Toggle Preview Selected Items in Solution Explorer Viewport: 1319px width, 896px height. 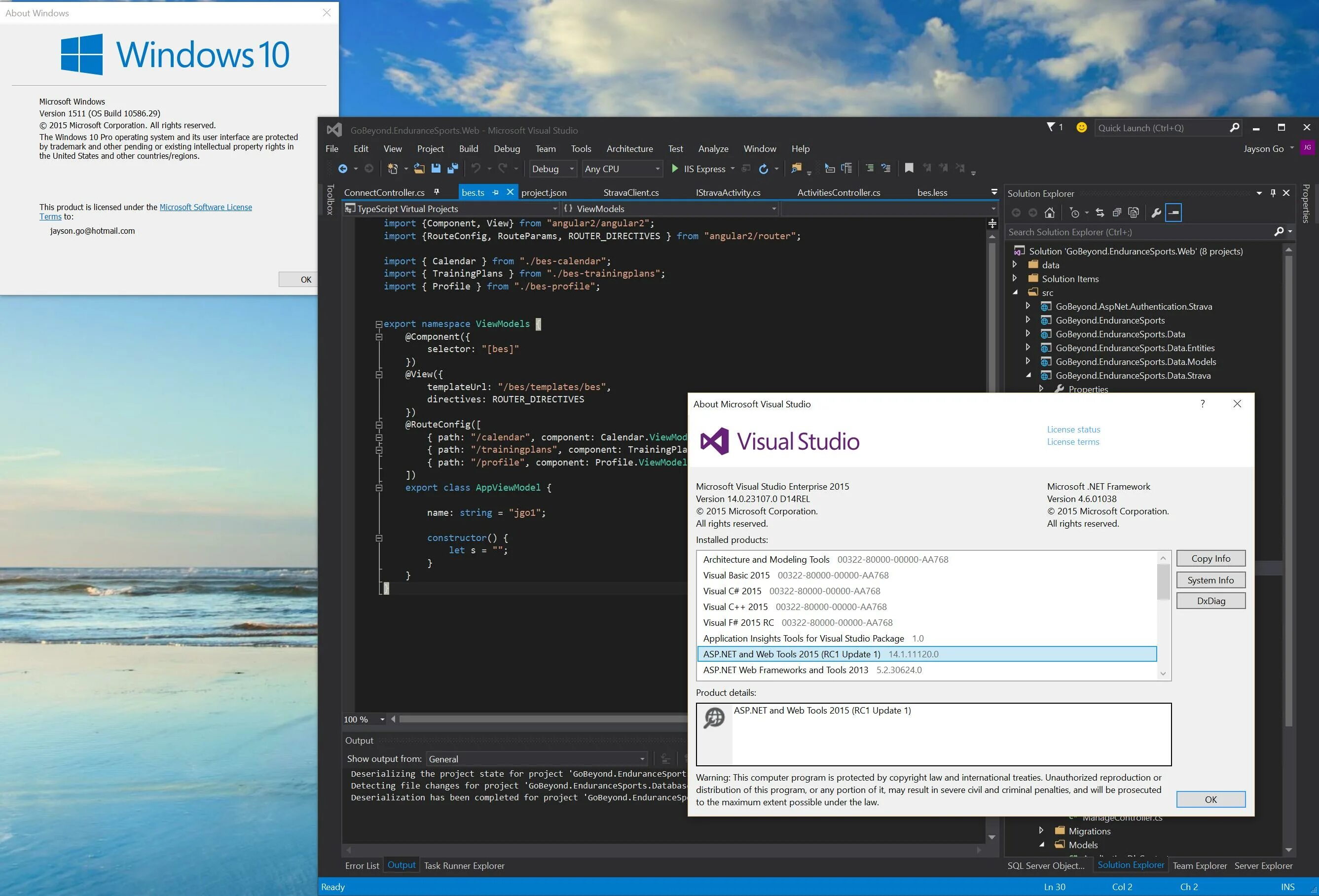click(1134, 212)
